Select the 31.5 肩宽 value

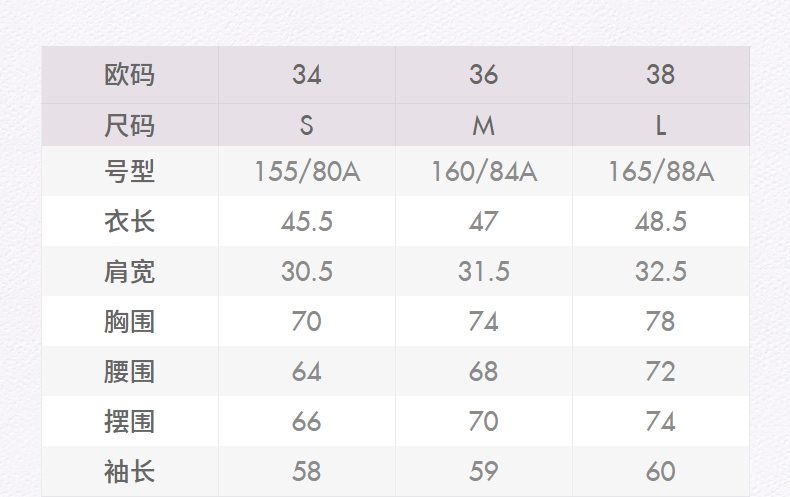pos(484,271)
